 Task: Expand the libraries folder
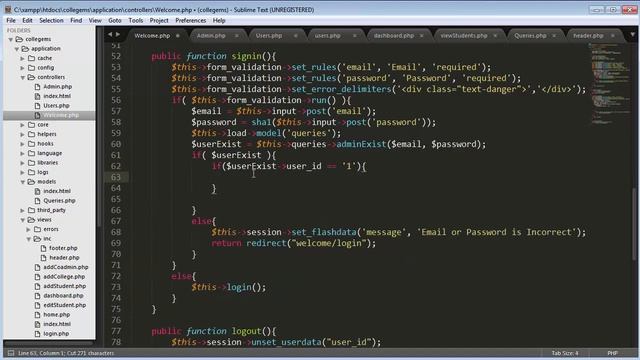tap(22, 163)
